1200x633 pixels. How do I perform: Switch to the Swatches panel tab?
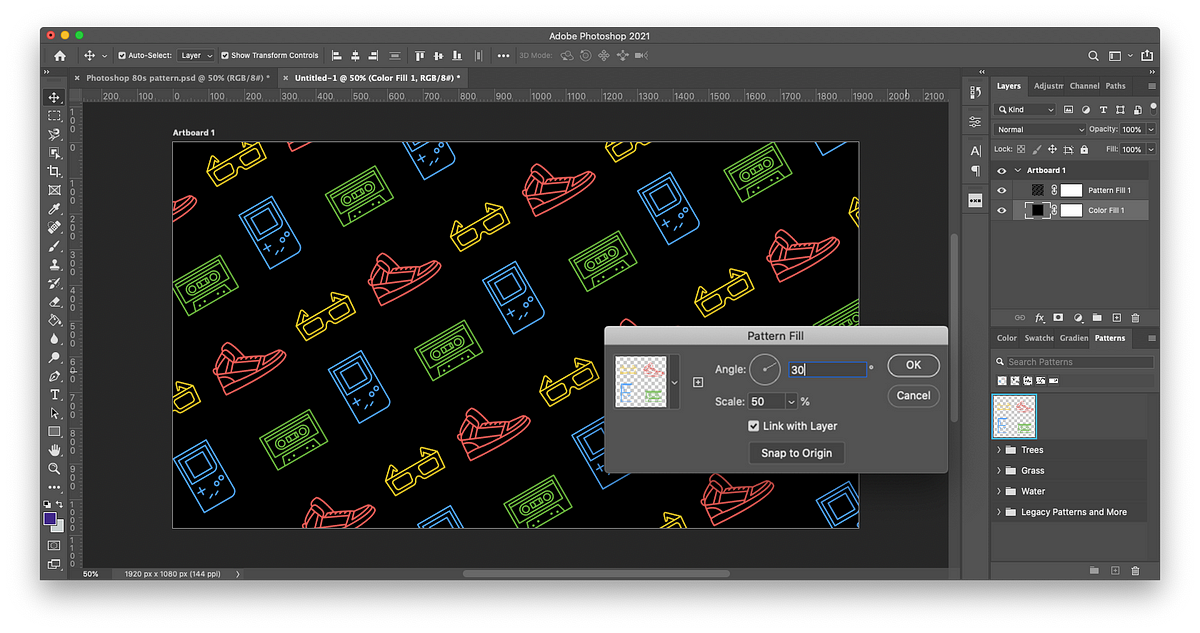pos(1039,338)
